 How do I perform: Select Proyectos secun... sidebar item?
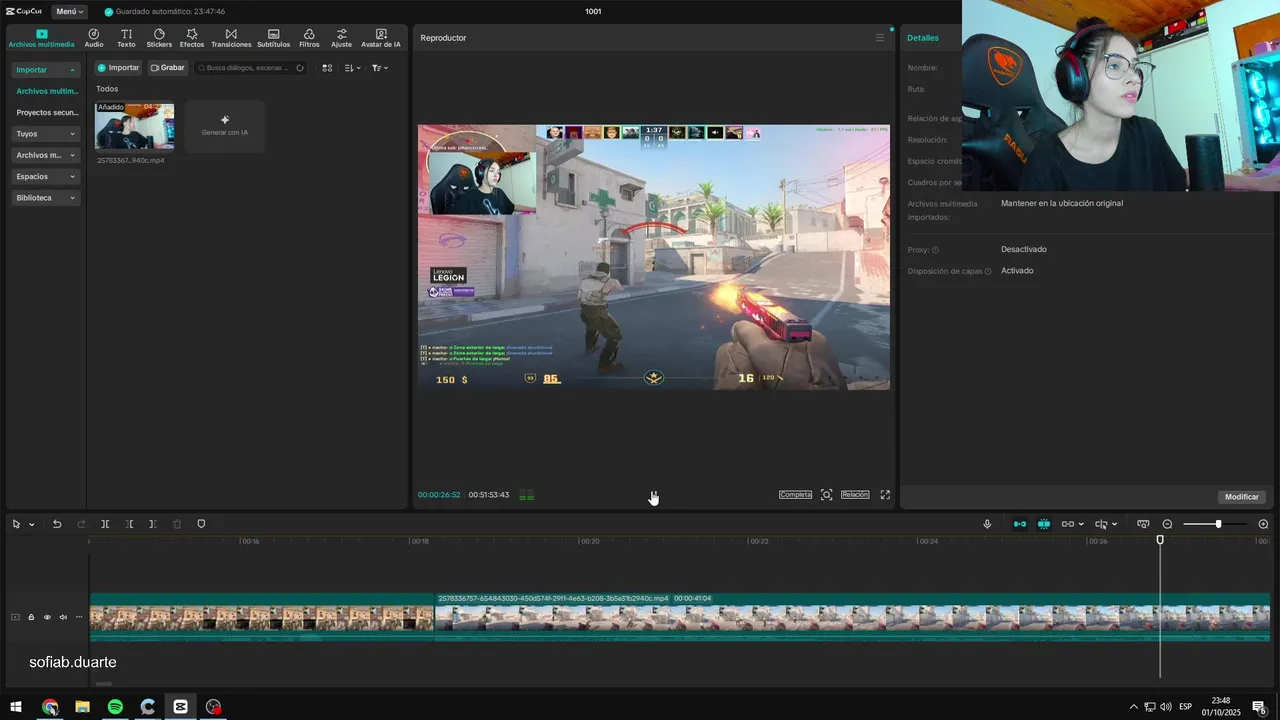47,113
